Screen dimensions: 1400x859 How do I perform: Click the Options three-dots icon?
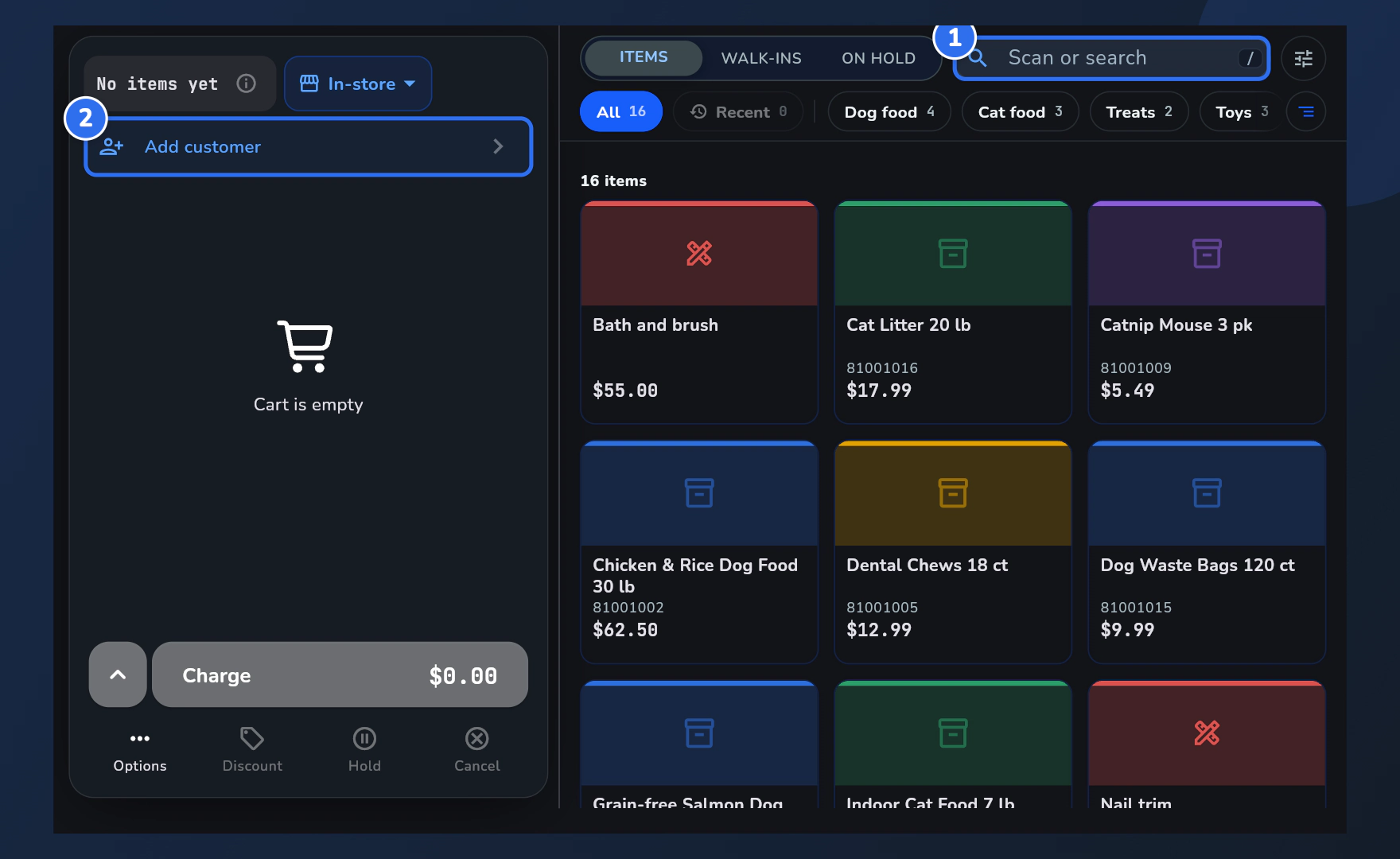pyautogui.click(x=140, y=739)
